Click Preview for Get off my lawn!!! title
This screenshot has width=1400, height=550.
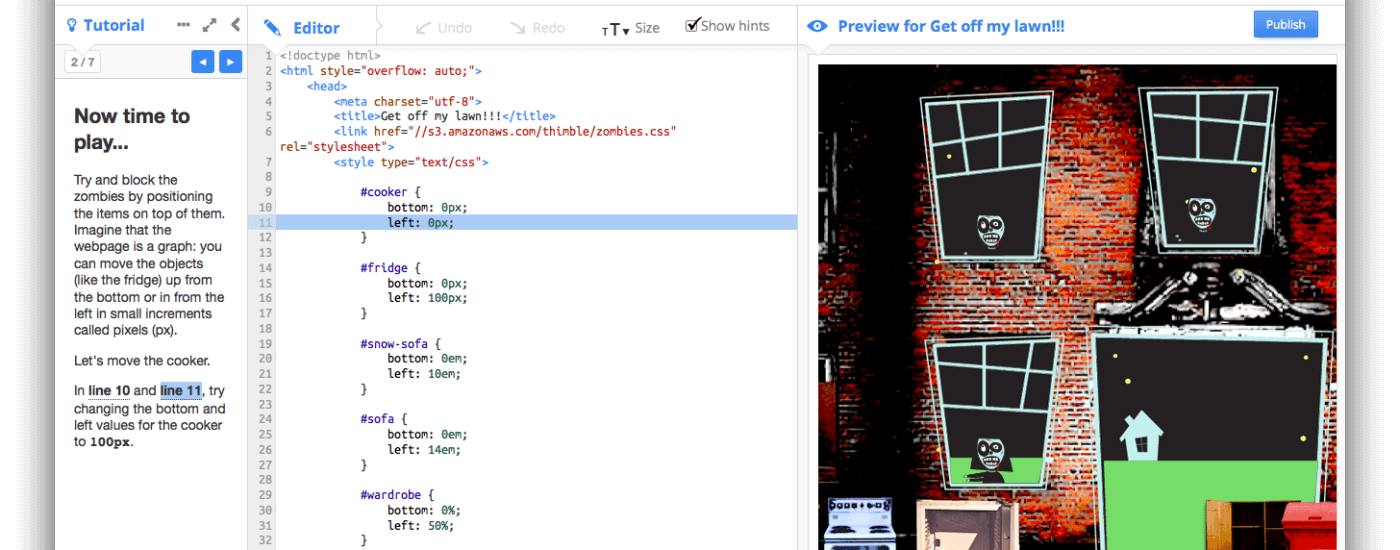click(x=951, y=26)
